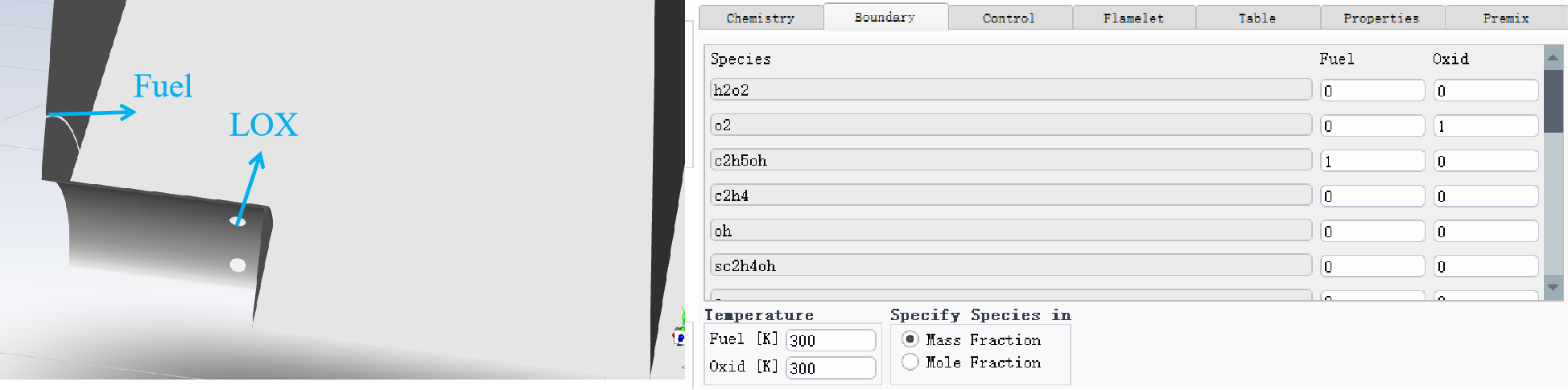Click the Fuel temperature input field
The height and width of the screenshot is (390, 1568).
pyautogui.click(x=830, y=340)
